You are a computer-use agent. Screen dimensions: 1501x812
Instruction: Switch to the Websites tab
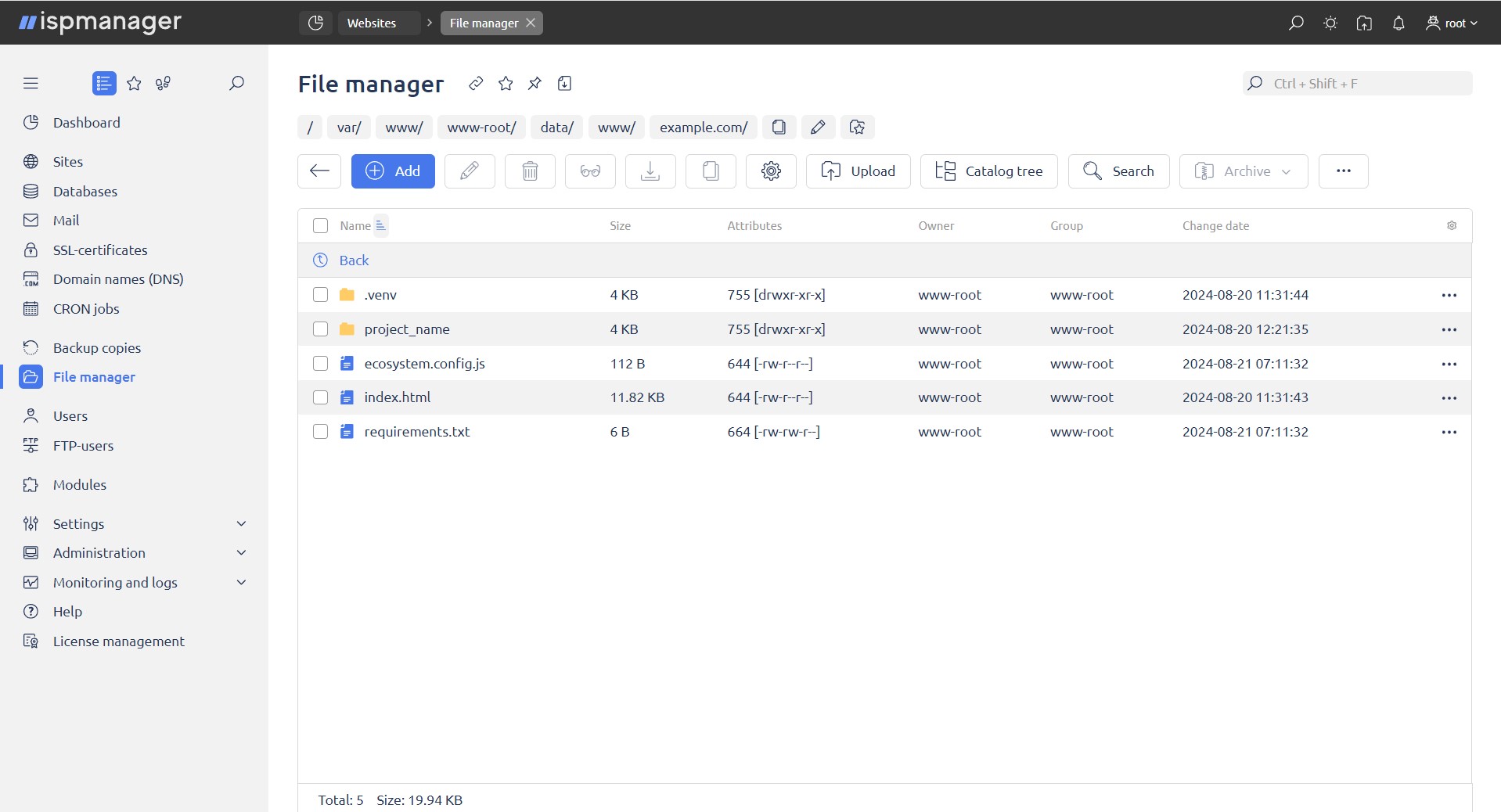click(373, 23)
